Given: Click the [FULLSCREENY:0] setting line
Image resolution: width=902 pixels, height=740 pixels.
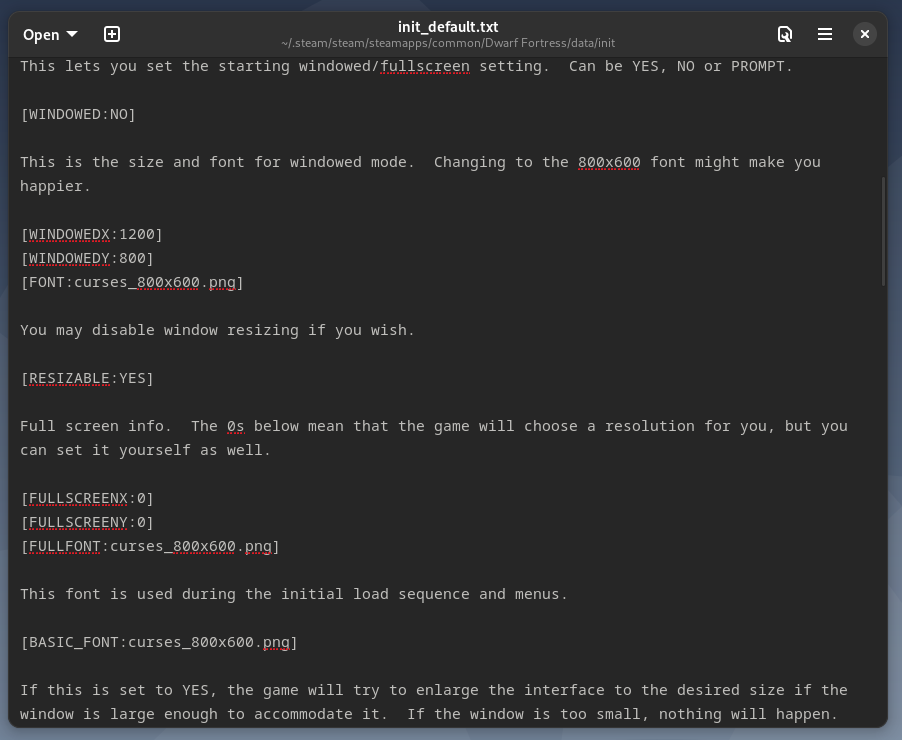Looking at the screenshot, I should pos(87,522).
